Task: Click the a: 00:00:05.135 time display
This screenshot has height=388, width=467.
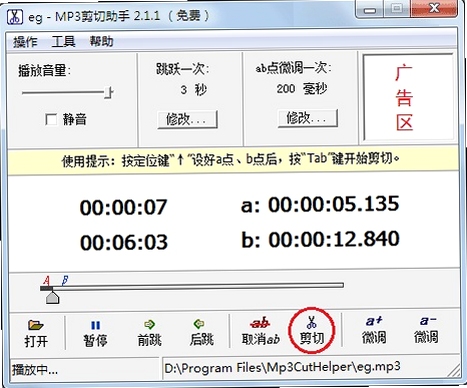Action: pos(320,204)
